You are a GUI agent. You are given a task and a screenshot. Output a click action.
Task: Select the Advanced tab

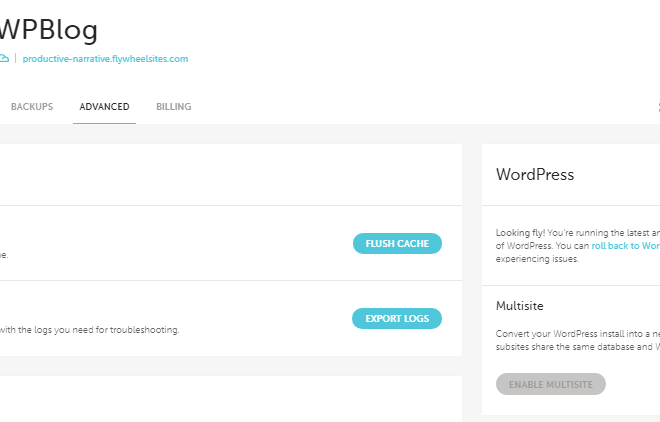(104, 107)
